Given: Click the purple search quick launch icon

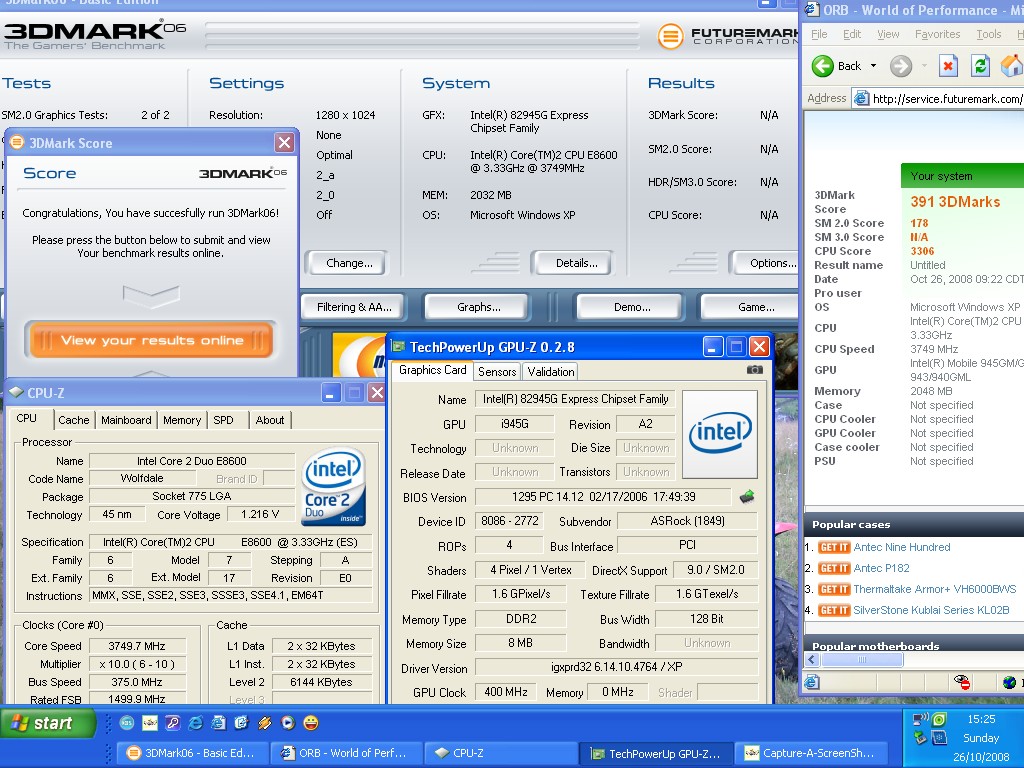Looking at the screenshot, I should pos(172,722).
